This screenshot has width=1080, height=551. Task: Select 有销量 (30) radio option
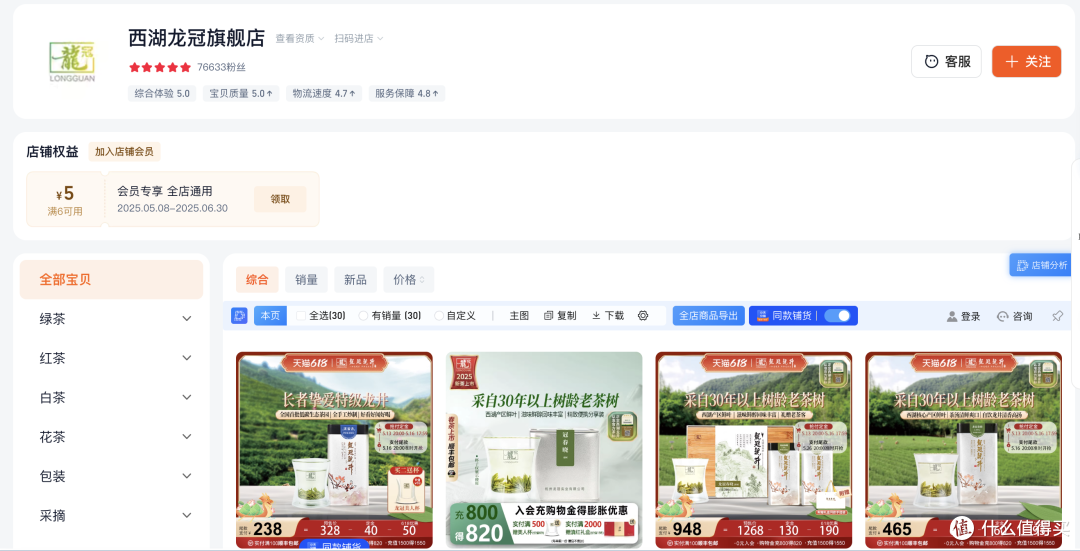[x=363, y=315]
